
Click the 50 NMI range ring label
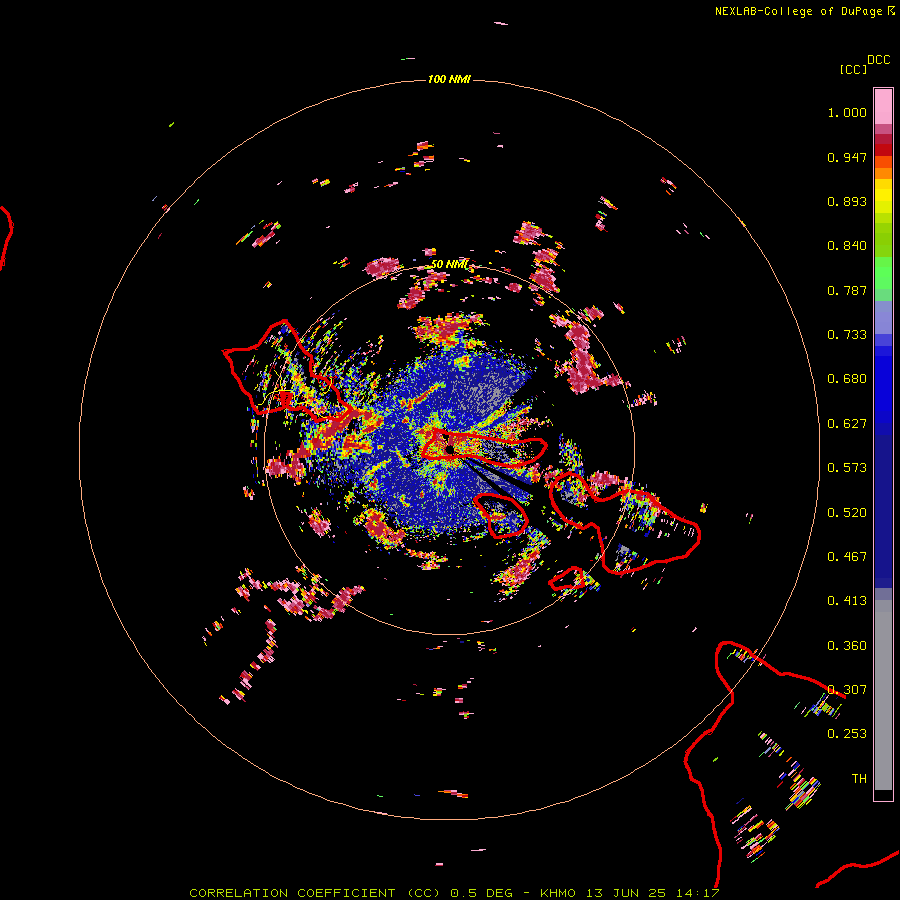point(449,264)
